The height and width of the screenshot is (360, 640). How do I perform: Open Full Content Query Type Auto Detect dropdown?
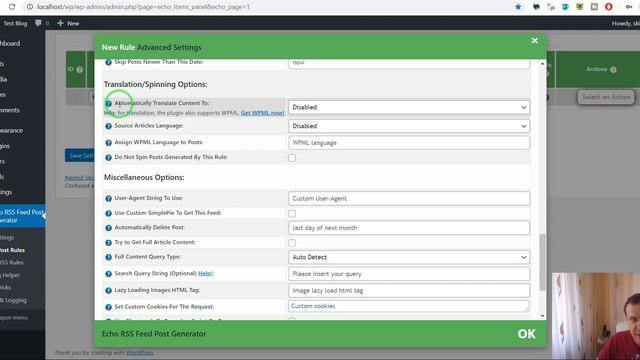click(x=409, y=257)
